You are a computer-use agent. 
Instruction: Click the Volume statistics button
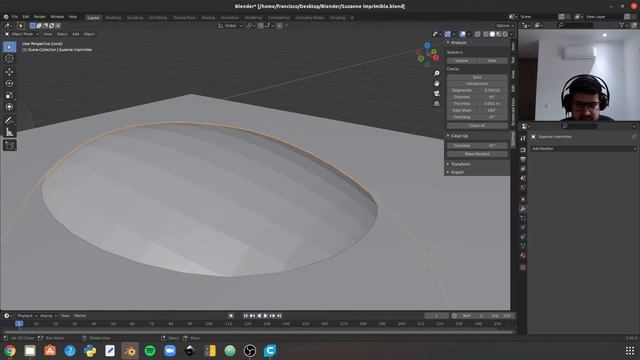[462, 60]
